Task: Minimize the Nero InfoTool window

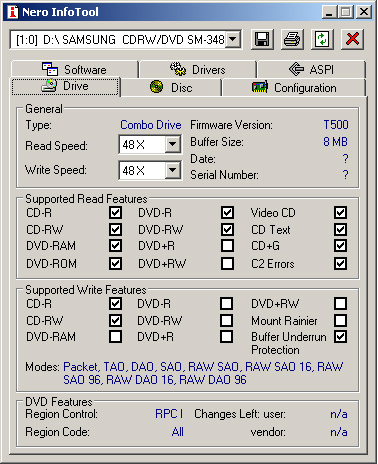Action: (x=329, y=12)
